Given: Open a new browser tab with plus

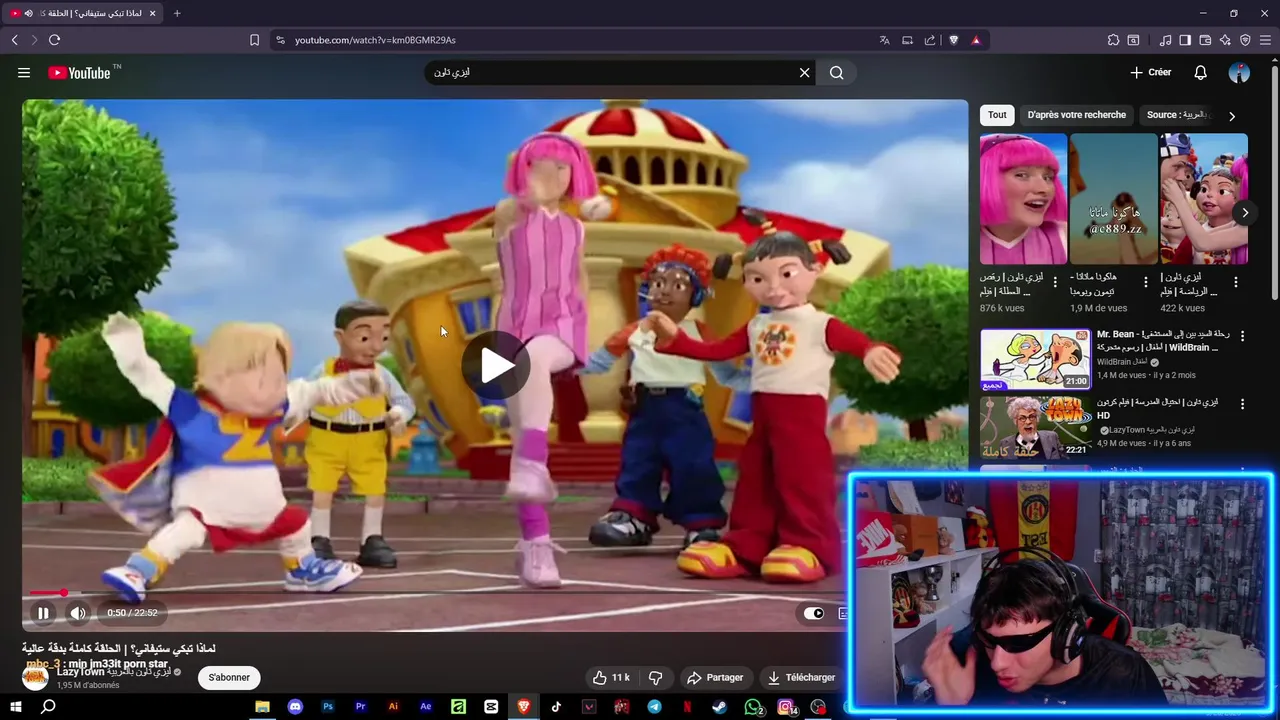Looking at the screenshot, I should [x=177, y=13].
